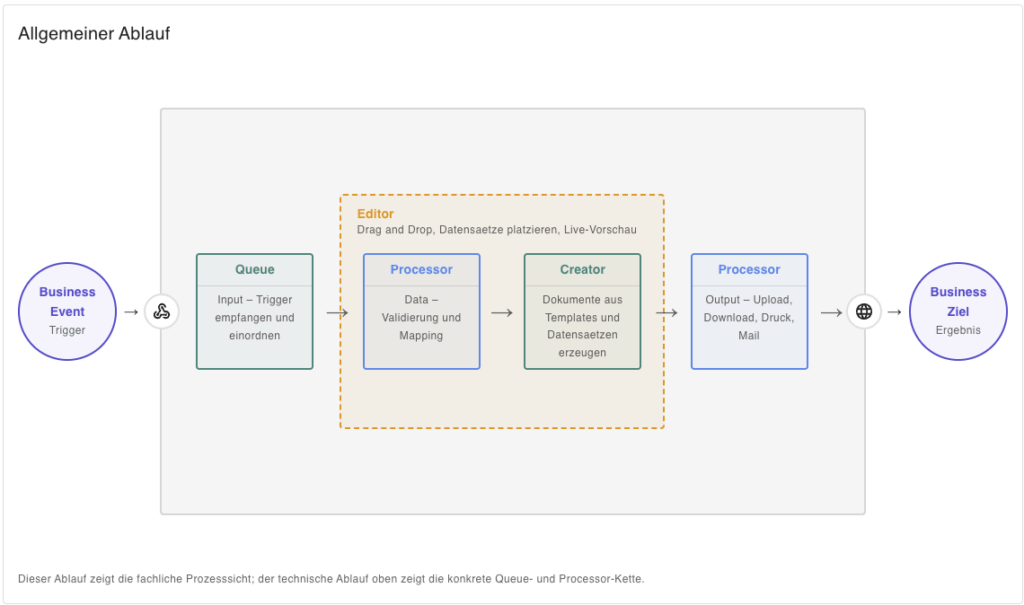This screenshot has width=1024, height=605.
Task: Click the orange 'Editor' label
Action: coord(376,214)
